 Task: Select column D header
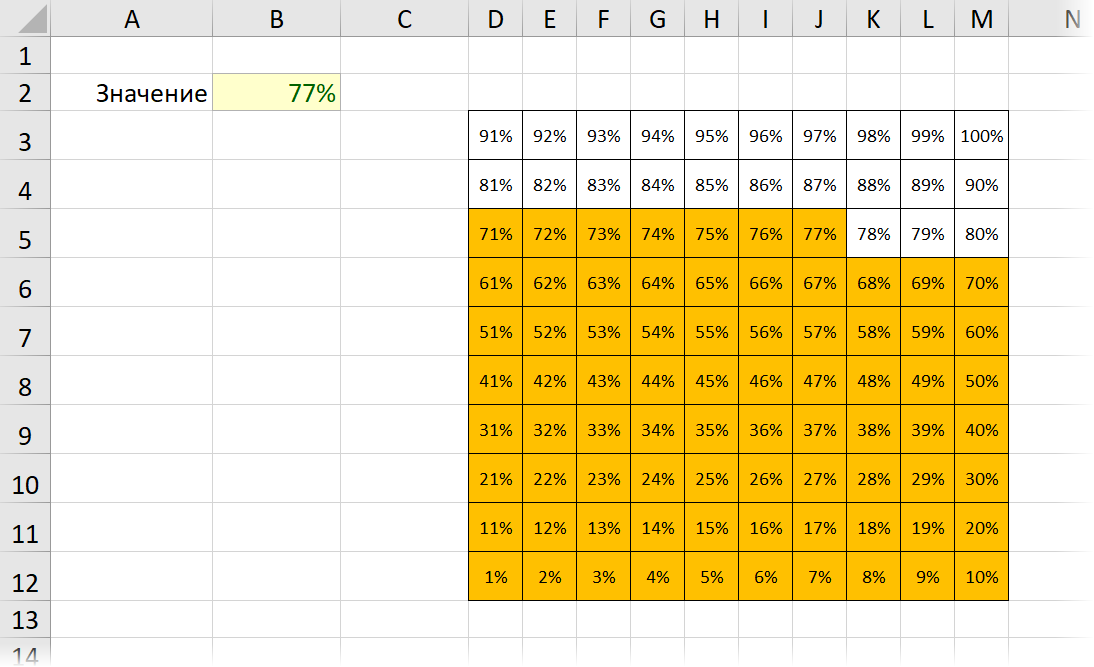point(495,18)
